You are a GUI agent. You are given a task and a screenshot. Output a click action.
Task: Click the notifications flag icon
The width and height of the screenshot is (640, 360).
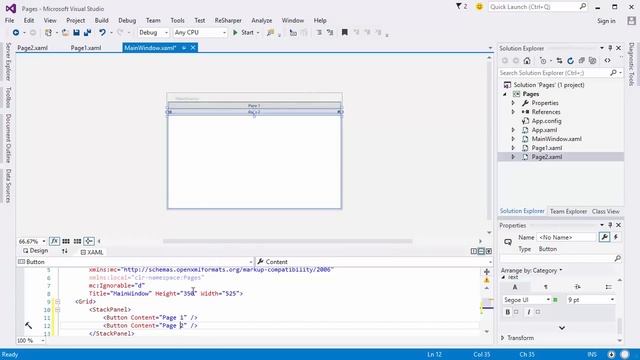click(459, 6)
